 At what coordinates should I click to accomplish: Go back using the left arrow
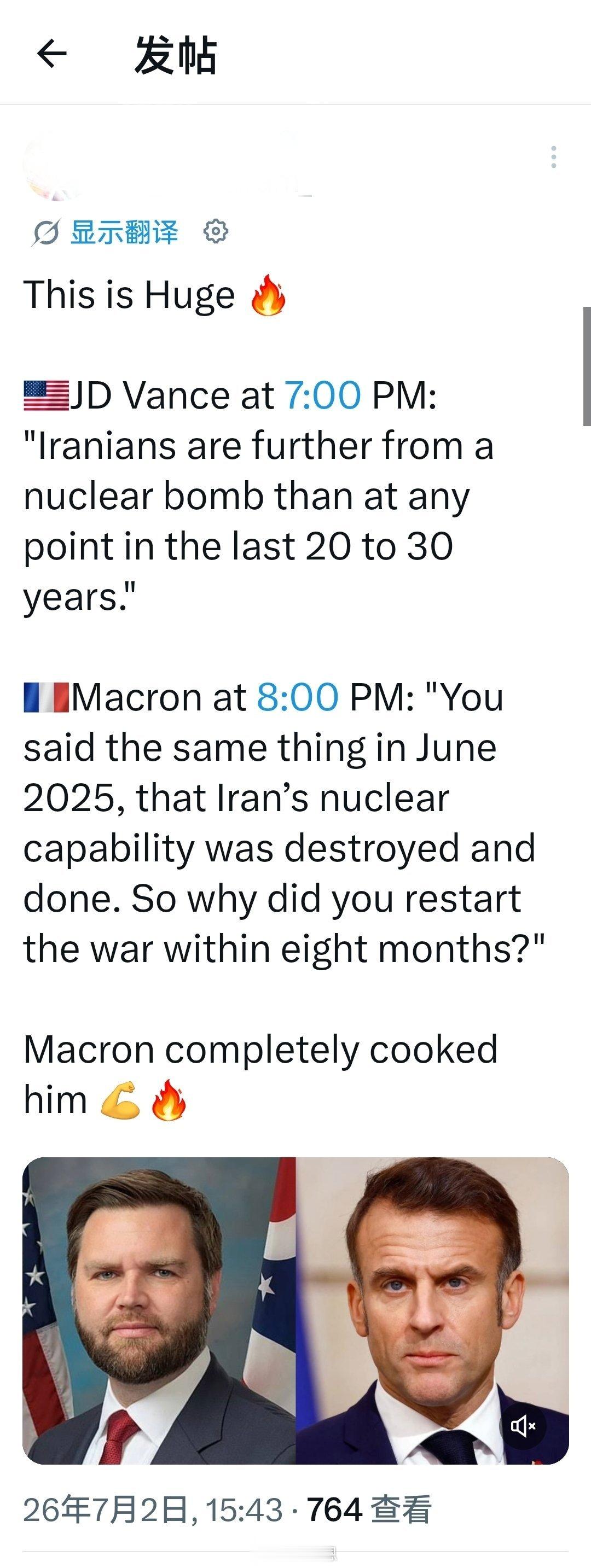pos(51,54)
